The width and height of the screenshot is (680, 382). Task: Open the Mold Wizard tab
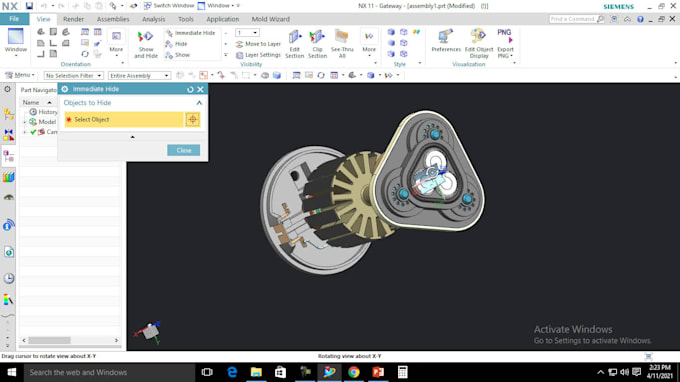[x=271, y=19]
